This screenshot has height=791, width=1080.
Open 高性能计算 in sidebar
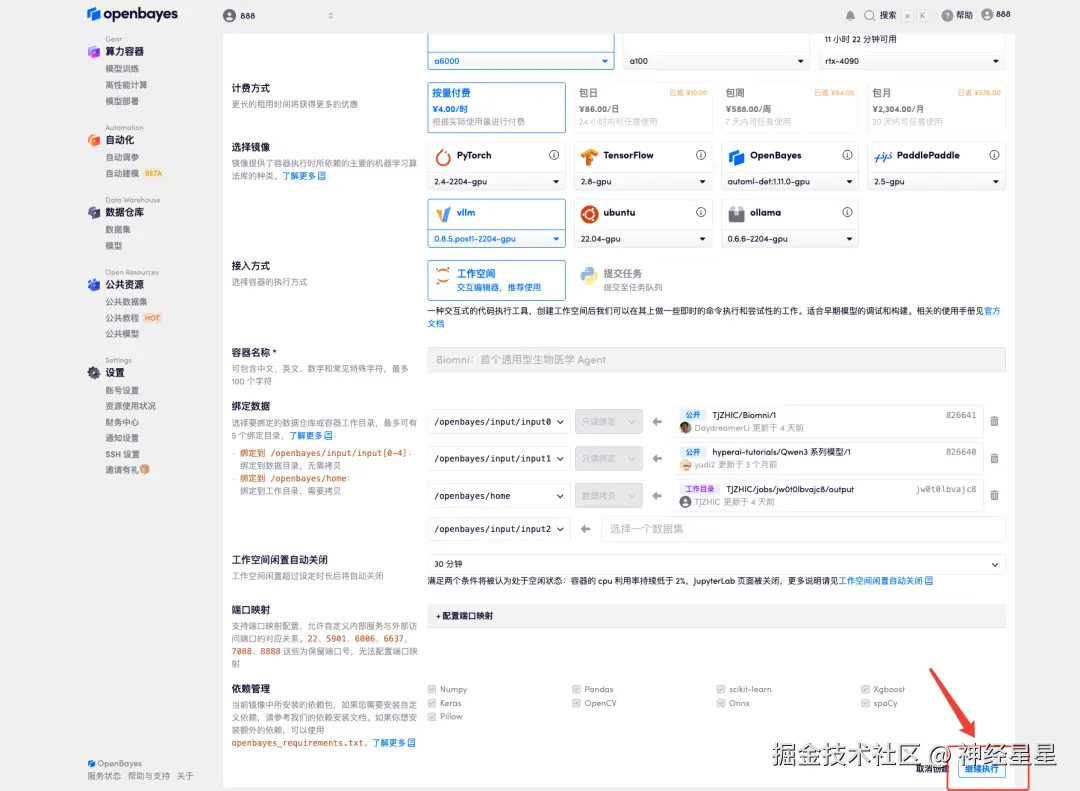126,85
